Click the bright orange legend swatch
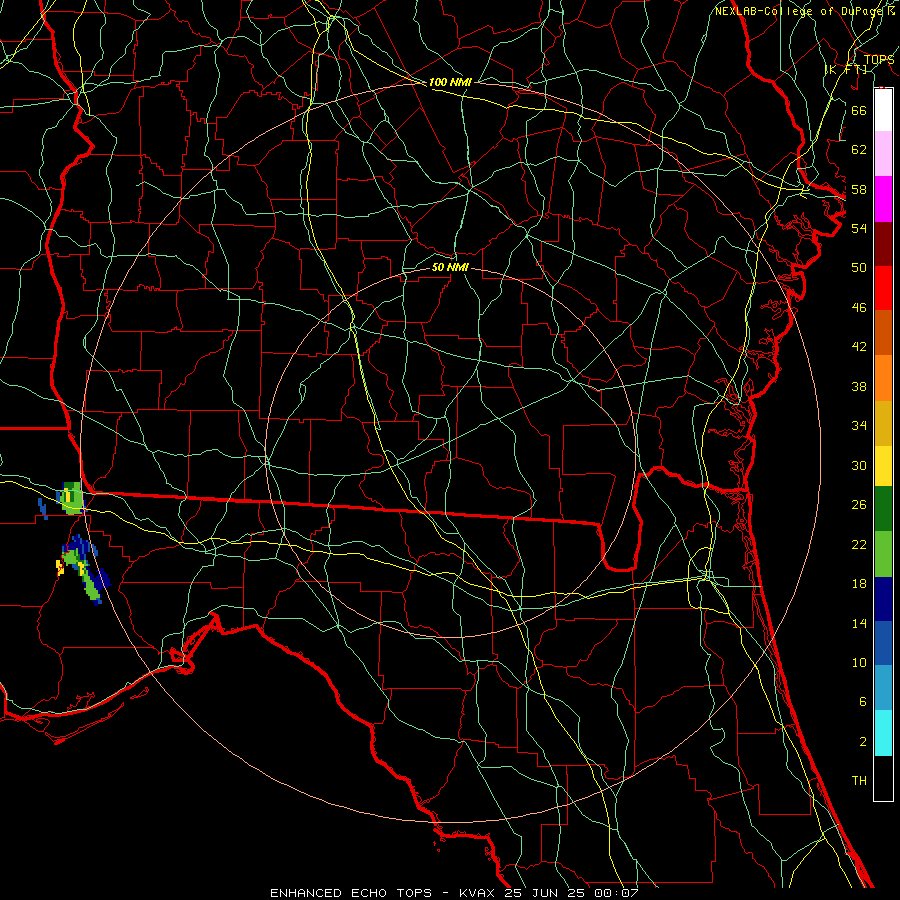900x900 pixels. point(883,378)
